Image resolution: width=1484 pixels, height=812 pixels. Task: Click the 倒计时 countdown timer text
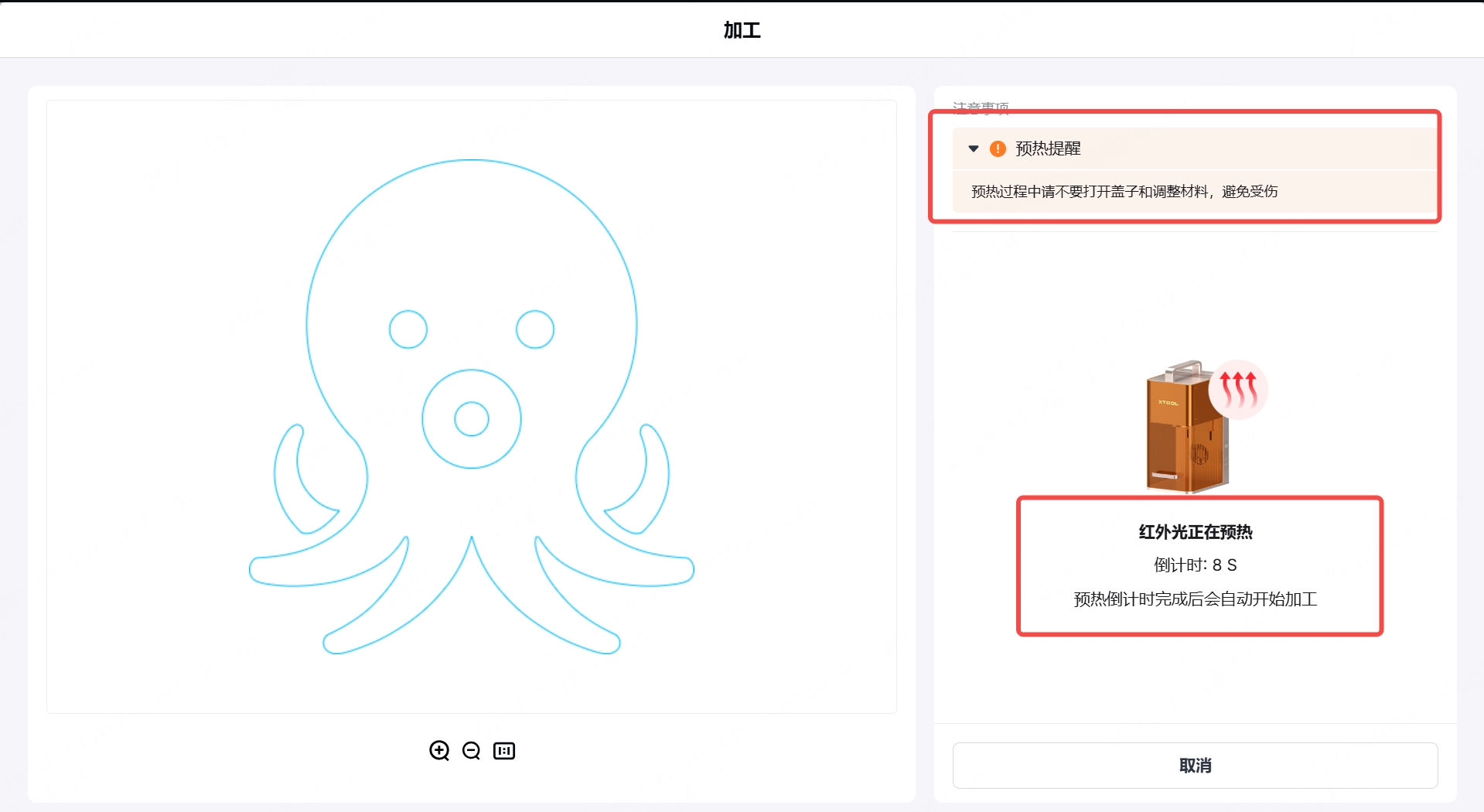1196,565
